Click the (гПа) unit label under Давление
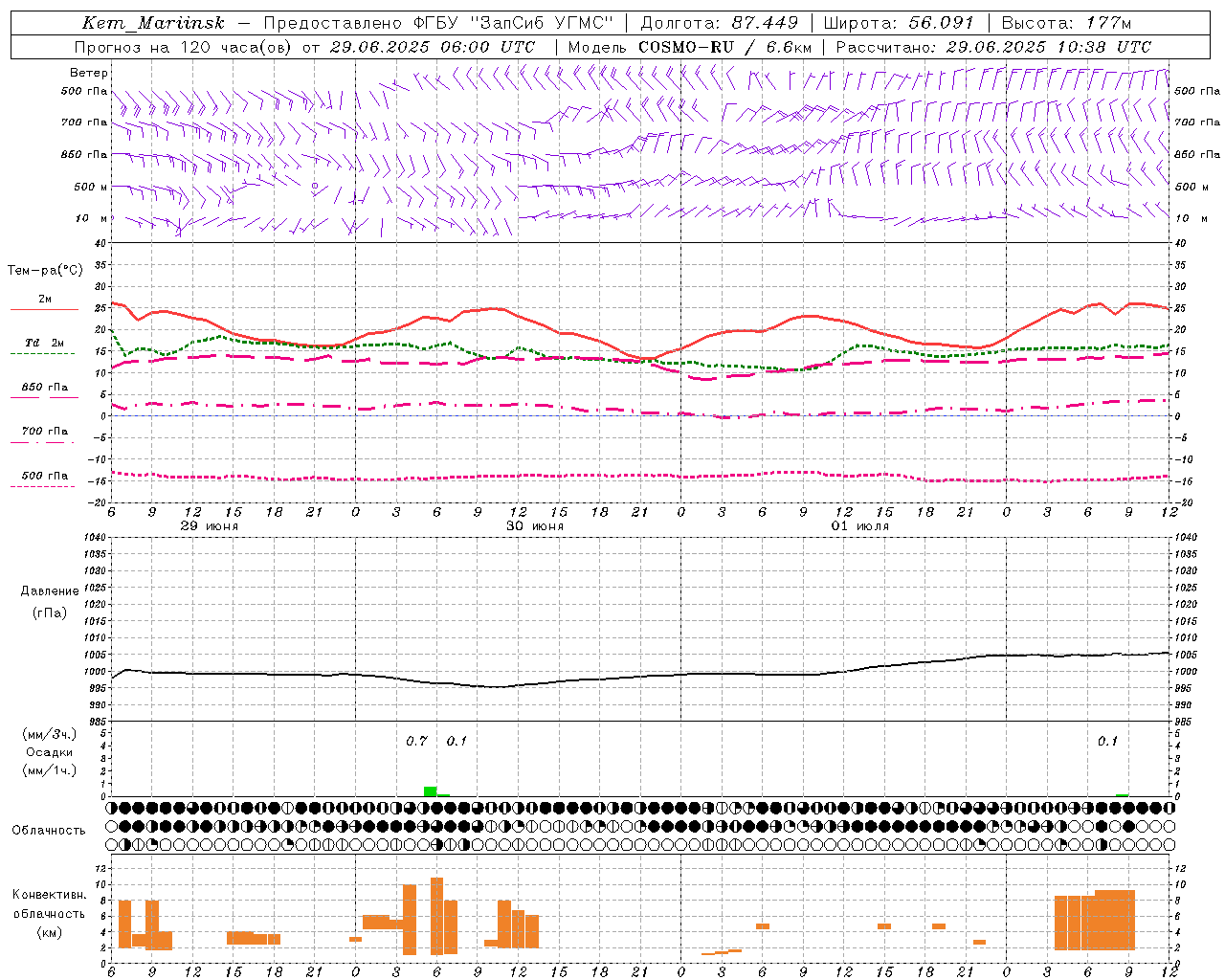The image size is (1225, 980). (x=50, y=612)
